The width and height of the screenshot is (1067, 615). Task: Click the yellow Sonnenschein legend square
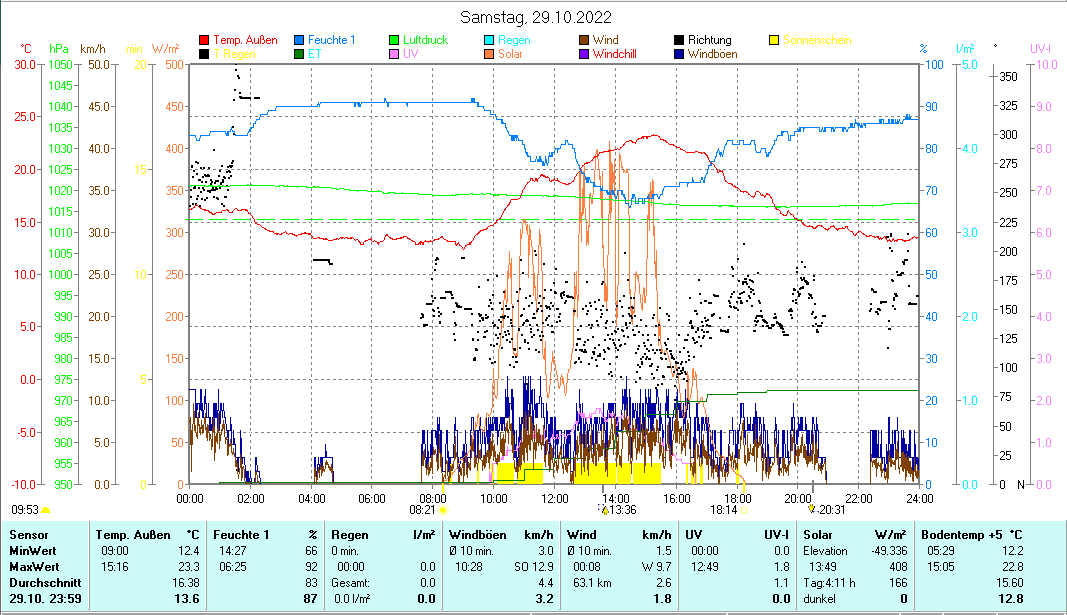tap(774, 40)
